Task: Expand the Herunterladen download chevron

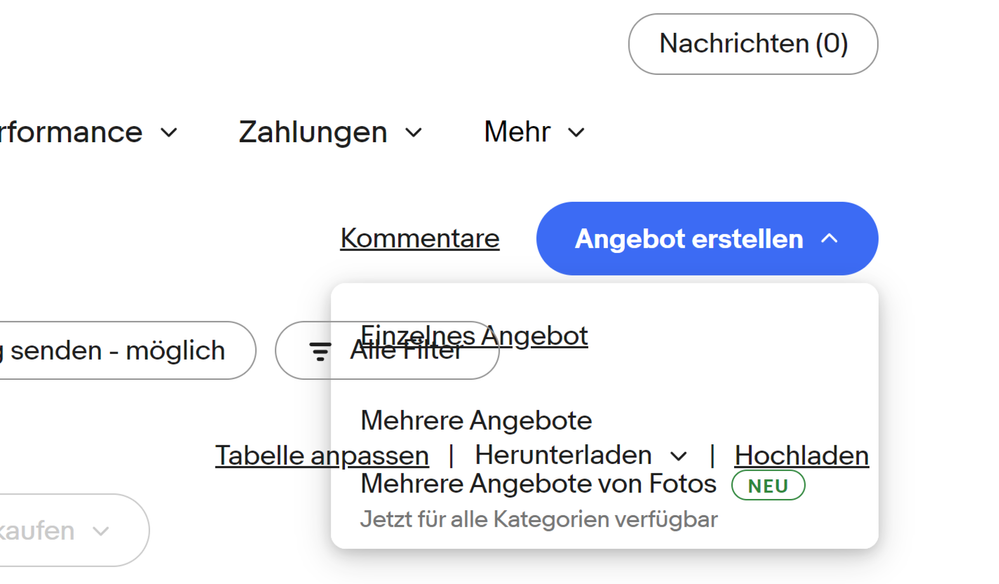Action: pyautogui.click(x=678, y=455)
